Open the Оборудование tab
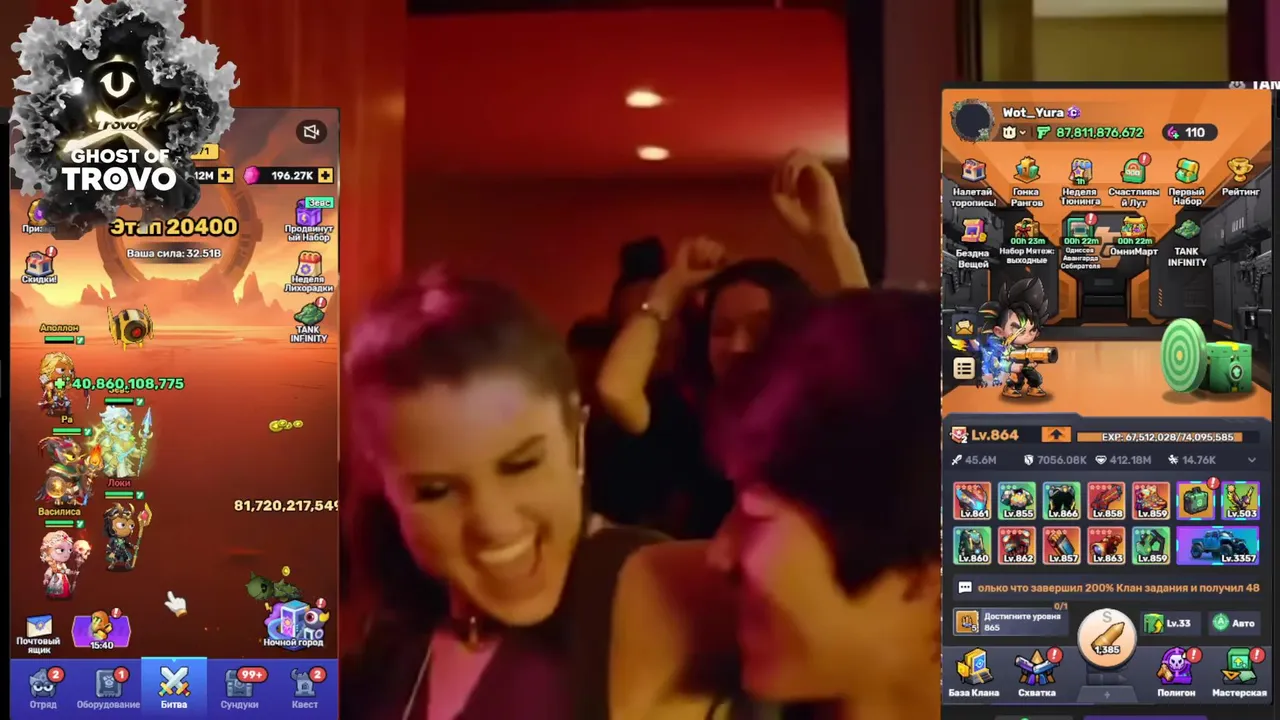Screen dimensions: 1280x720 click(108, 688)
